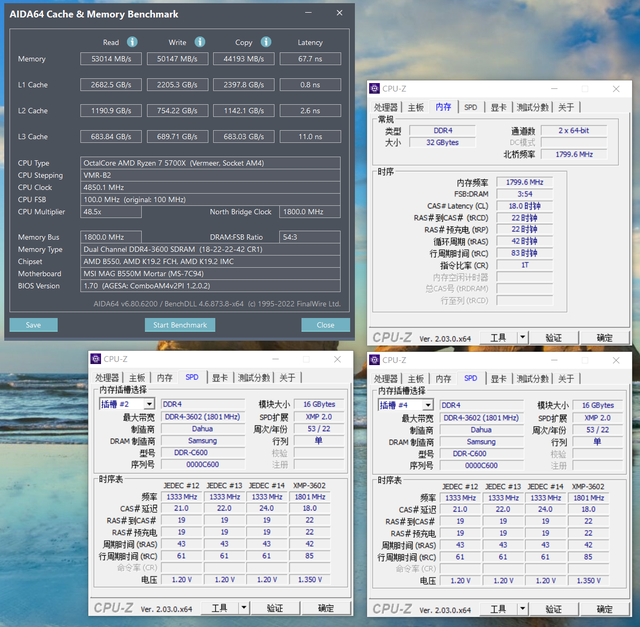
Task: Open 测试分数 tab in slot #2 CPU-Z window
Action: [252, 377]
